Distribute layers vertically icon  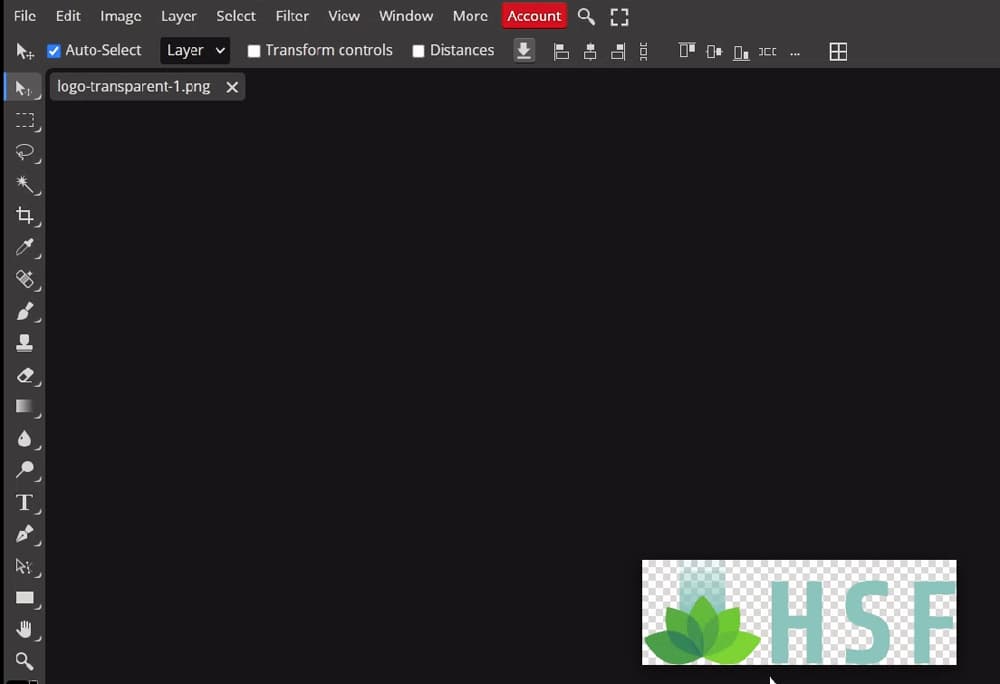[643, 51]
